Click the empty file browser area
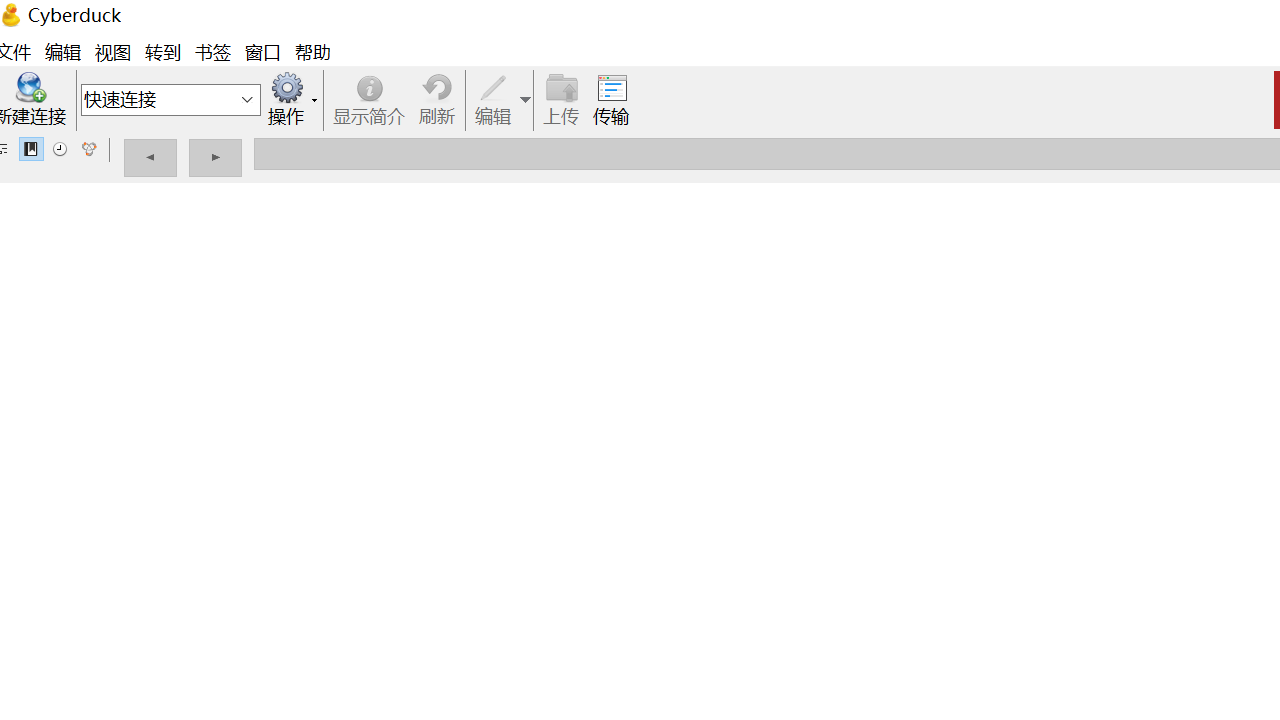 coord(640,450)
